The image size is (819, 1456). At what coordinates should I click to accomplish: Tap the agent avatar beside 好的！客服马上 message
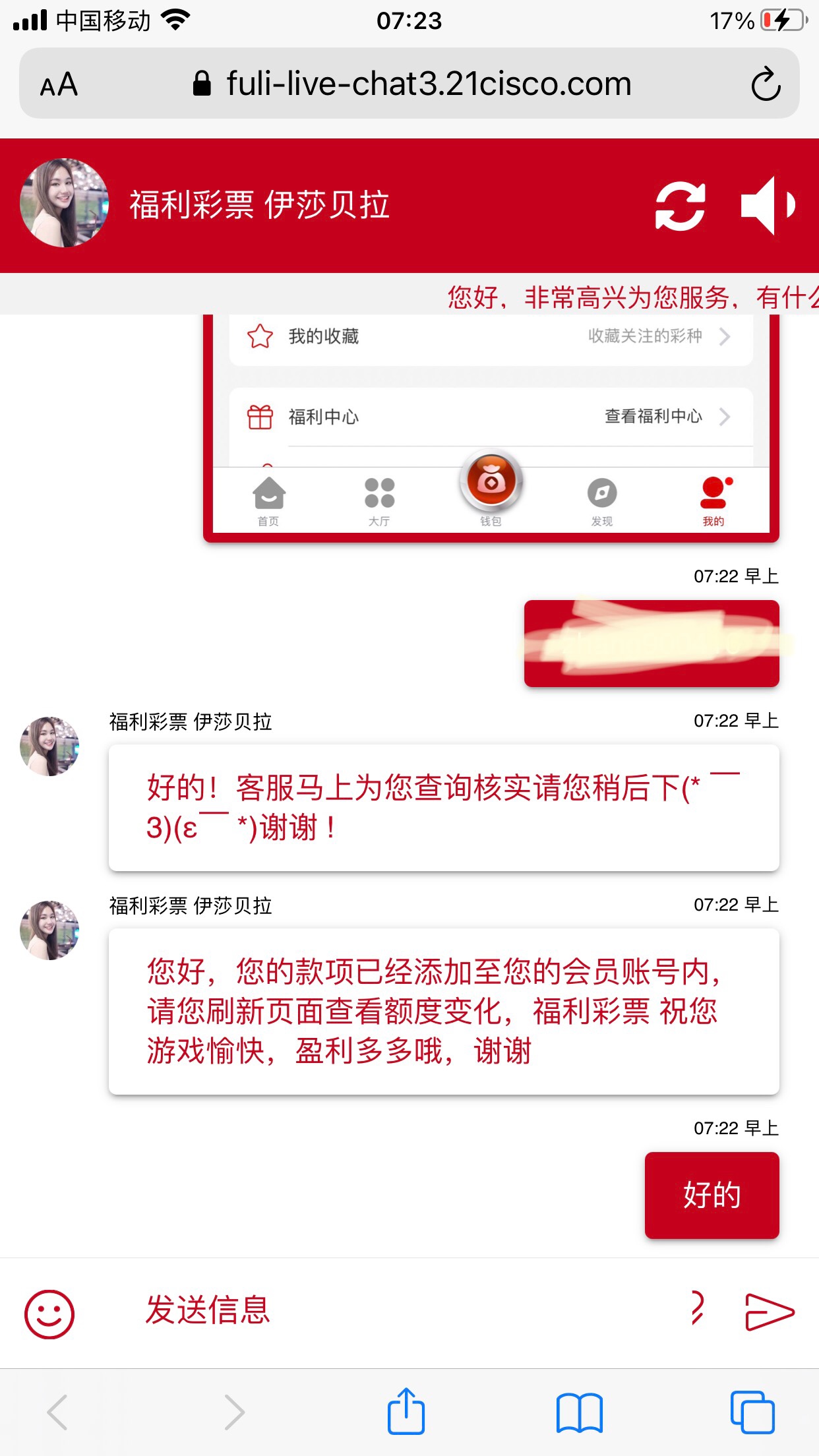(x=49, y=746)
